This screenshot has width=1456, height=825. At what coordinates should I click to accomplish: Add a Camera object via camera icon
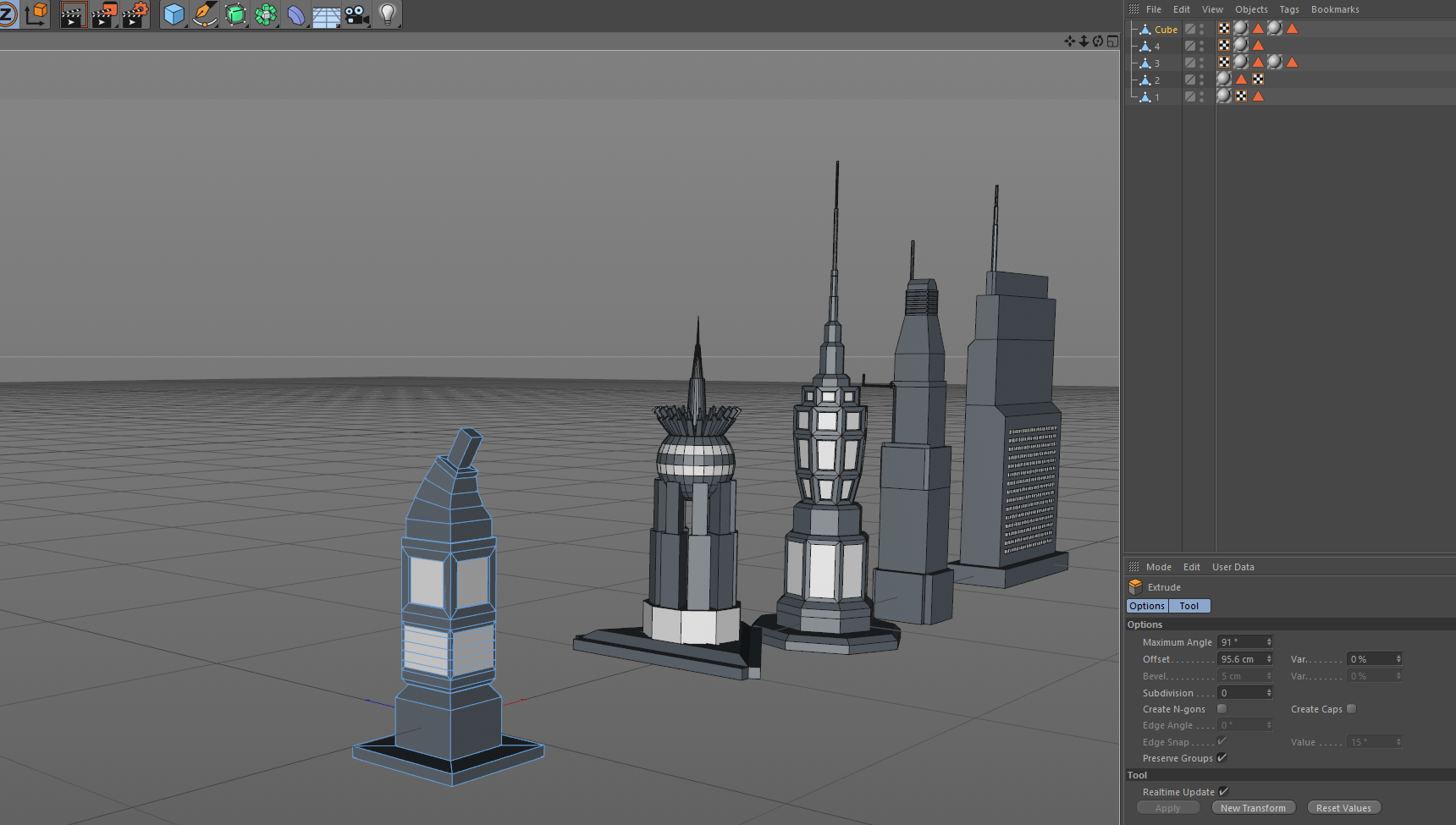(357, 14)
